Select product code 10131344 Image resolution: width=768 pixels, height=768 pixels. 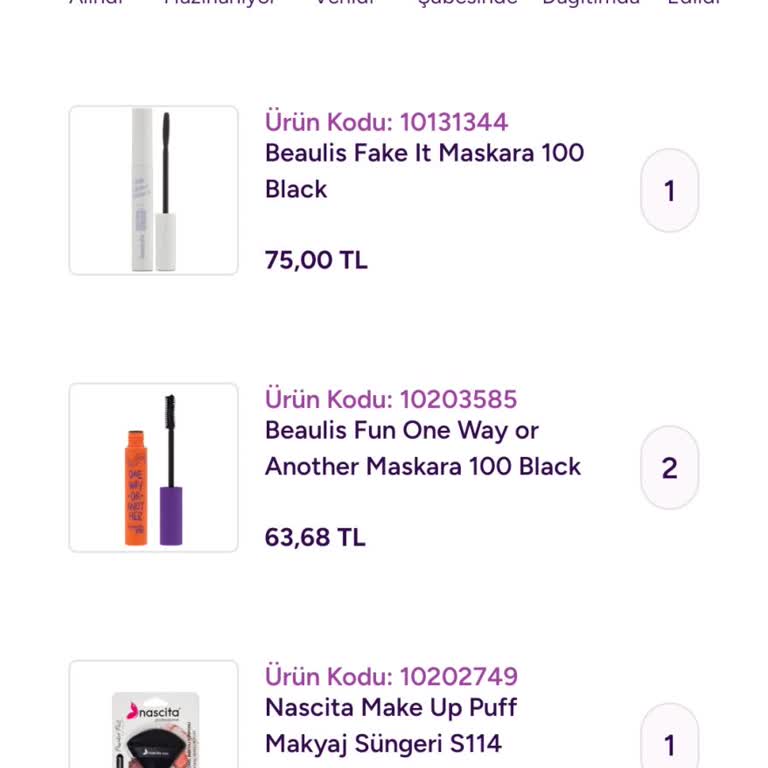click(x=386, y=122)
